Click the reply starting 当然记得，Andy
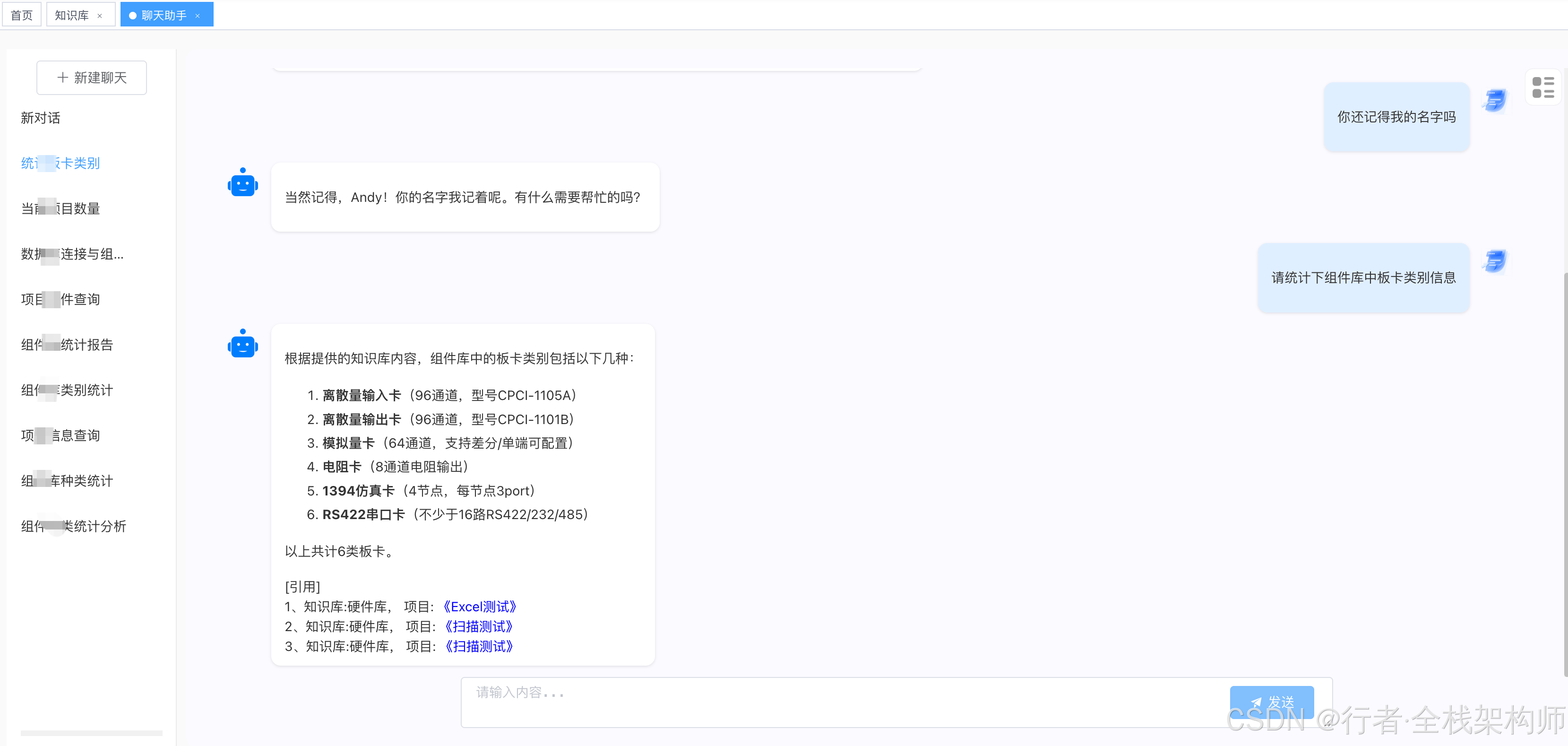The image size is (1568, 746). coord(465,197)
